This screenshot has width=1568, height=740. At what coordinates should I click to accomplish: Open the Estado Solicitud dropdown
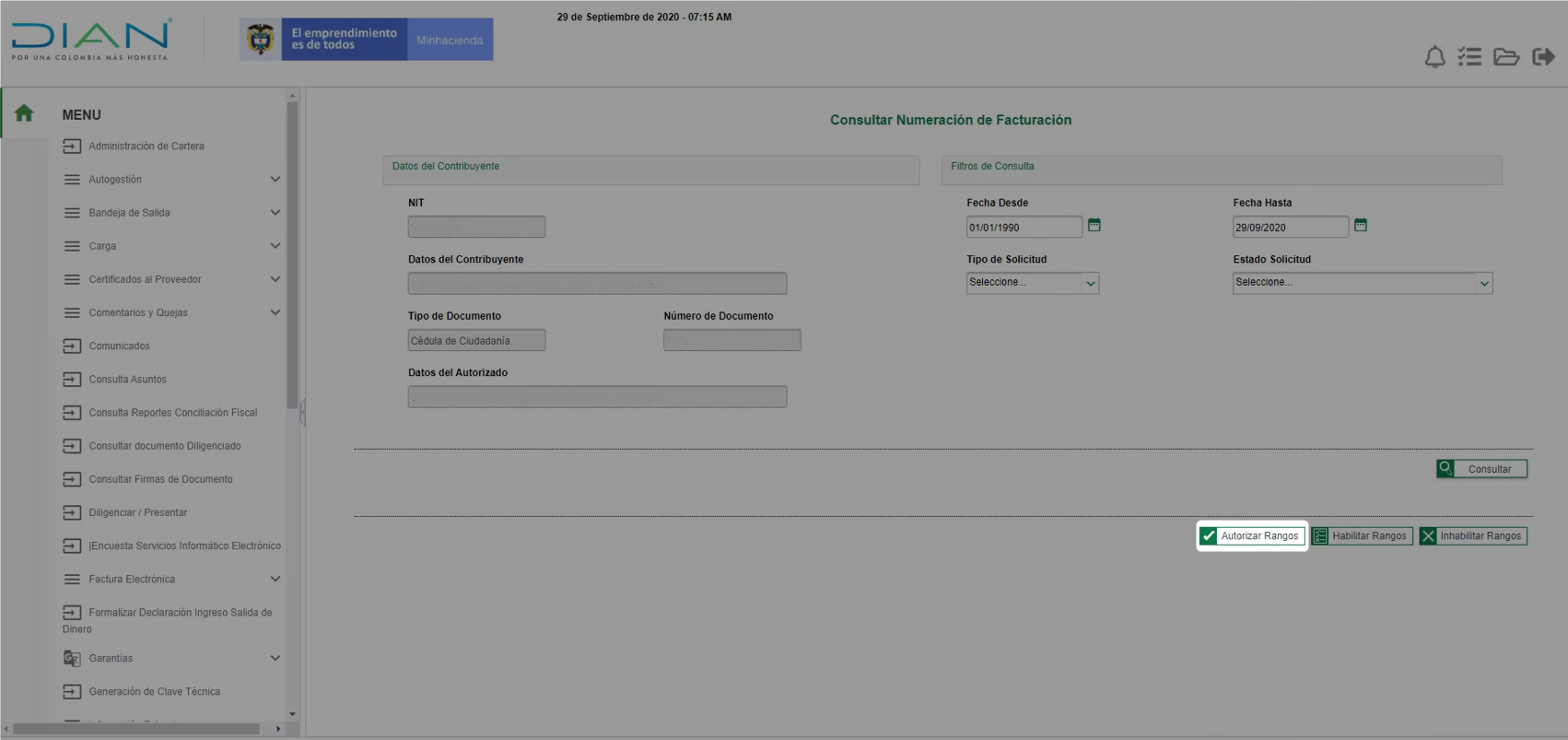coord(1362,283)
